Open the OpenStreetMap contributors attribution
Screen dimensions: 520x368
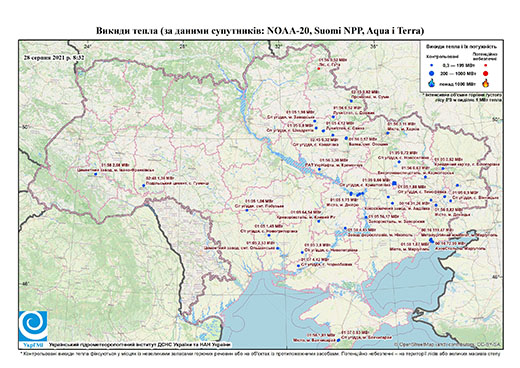point(447,344)
